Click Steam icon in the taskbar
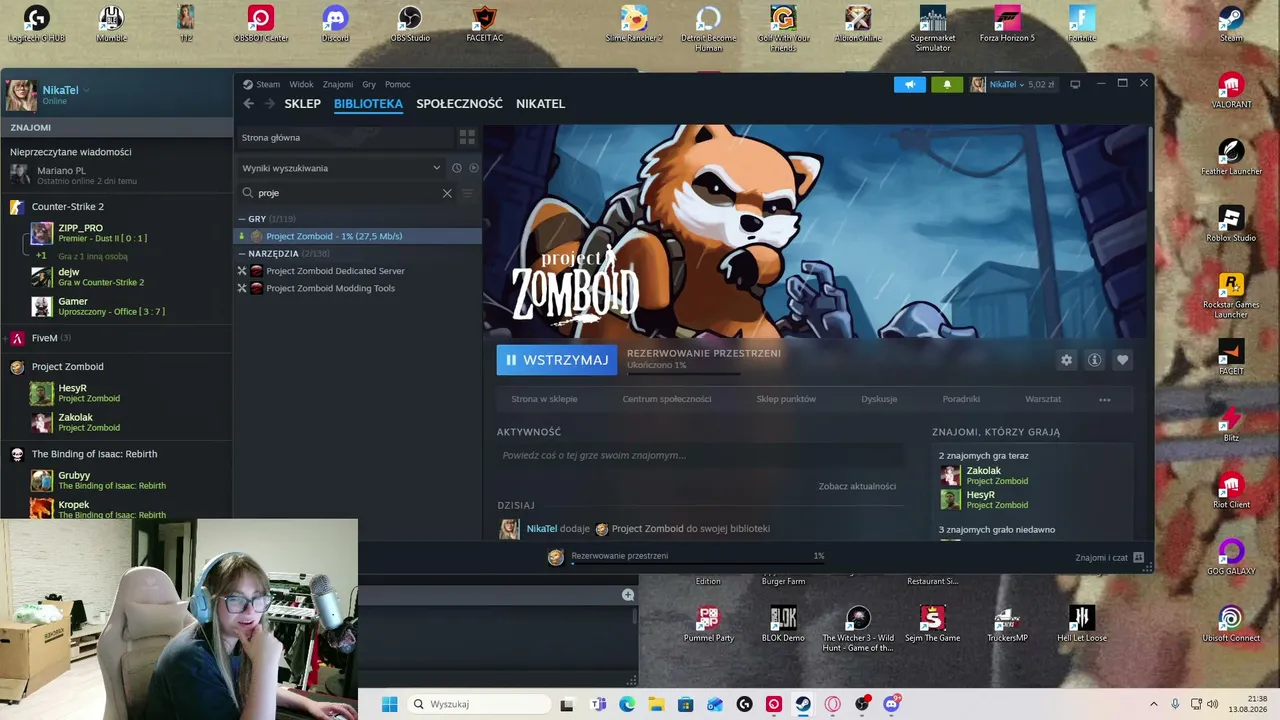The height and width of the screenshot is (720, 1280). [803, 704]
